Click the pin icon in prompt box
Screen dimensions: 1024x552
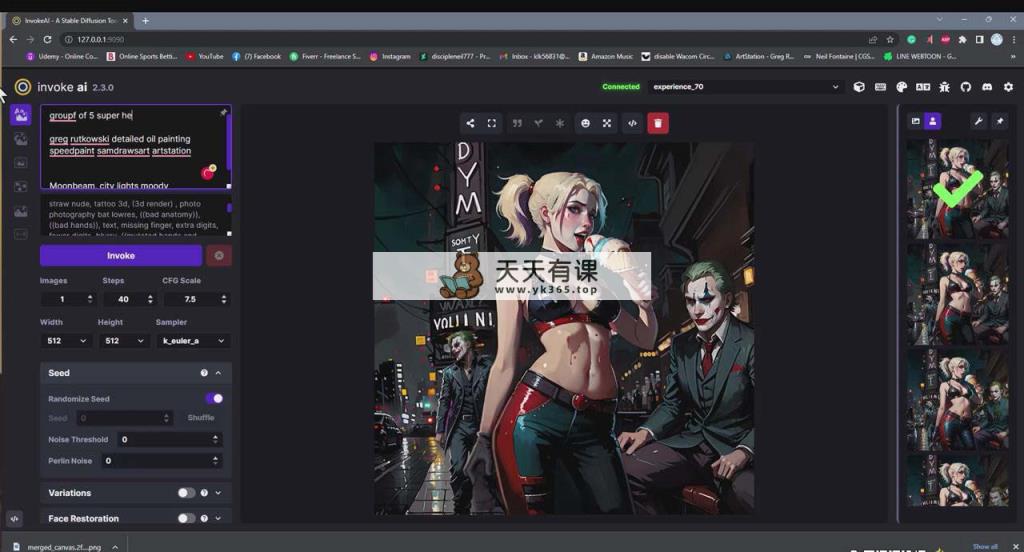(x=223, y=113)
